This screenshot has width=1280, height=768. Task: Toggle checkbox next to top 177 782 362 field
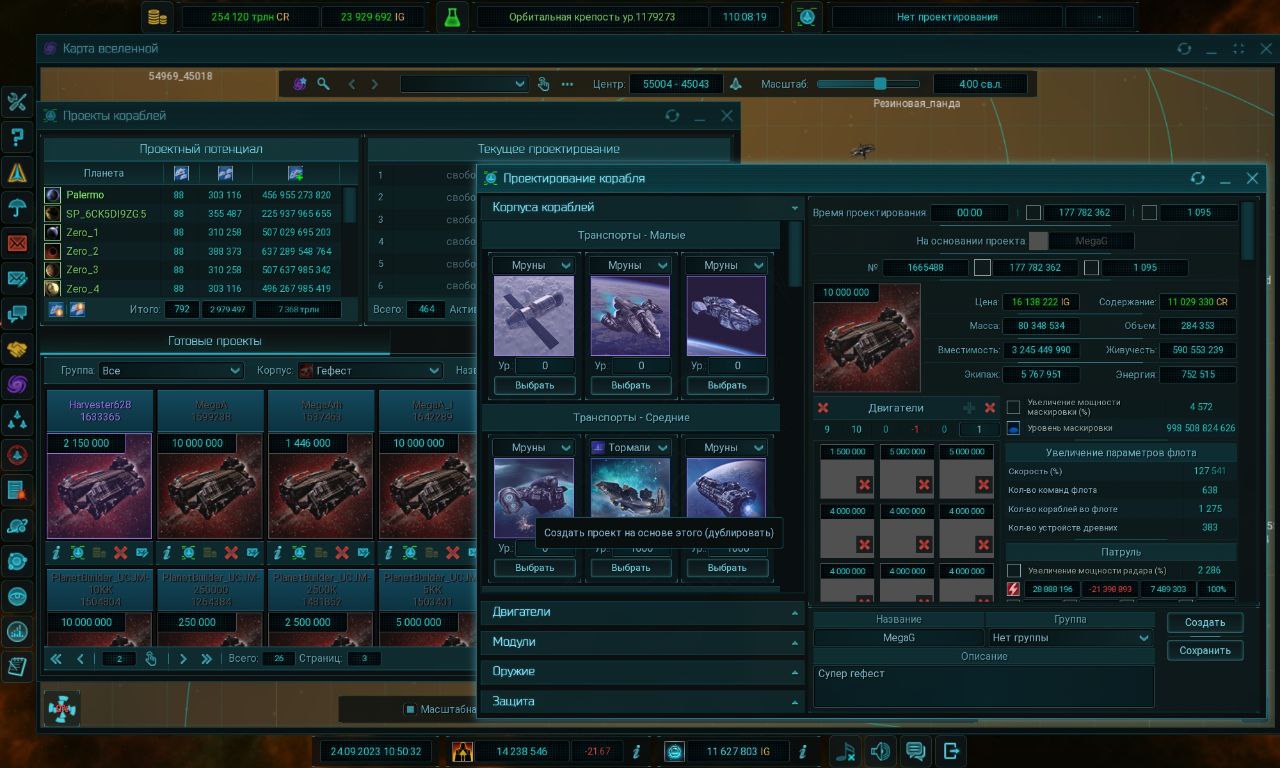click(1034, 213)
